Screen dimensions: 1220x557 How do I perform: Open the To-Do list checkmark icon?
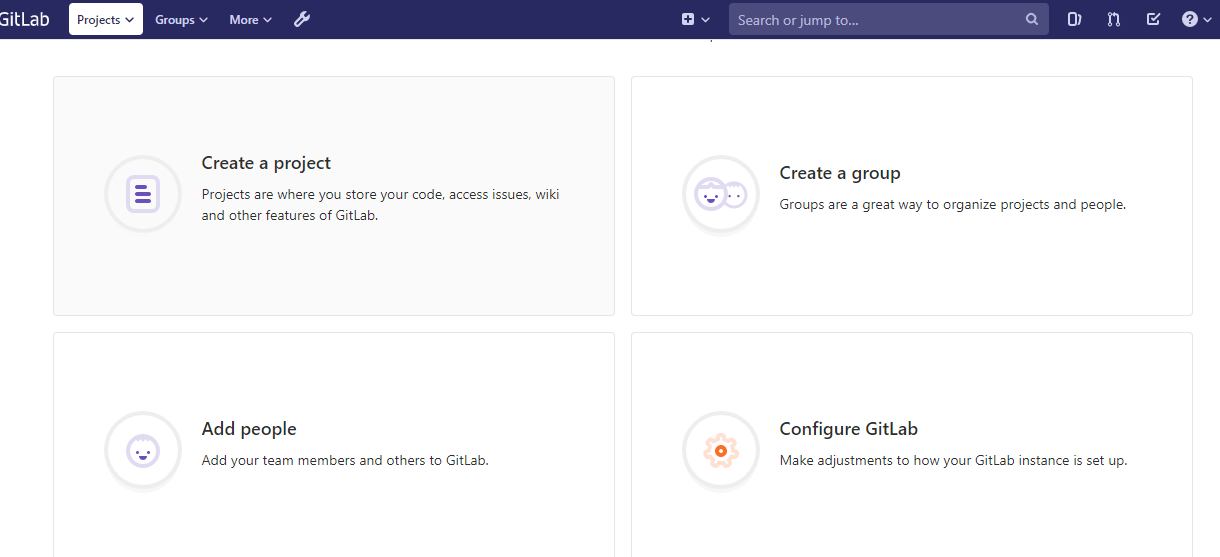tap(1153, 19)
